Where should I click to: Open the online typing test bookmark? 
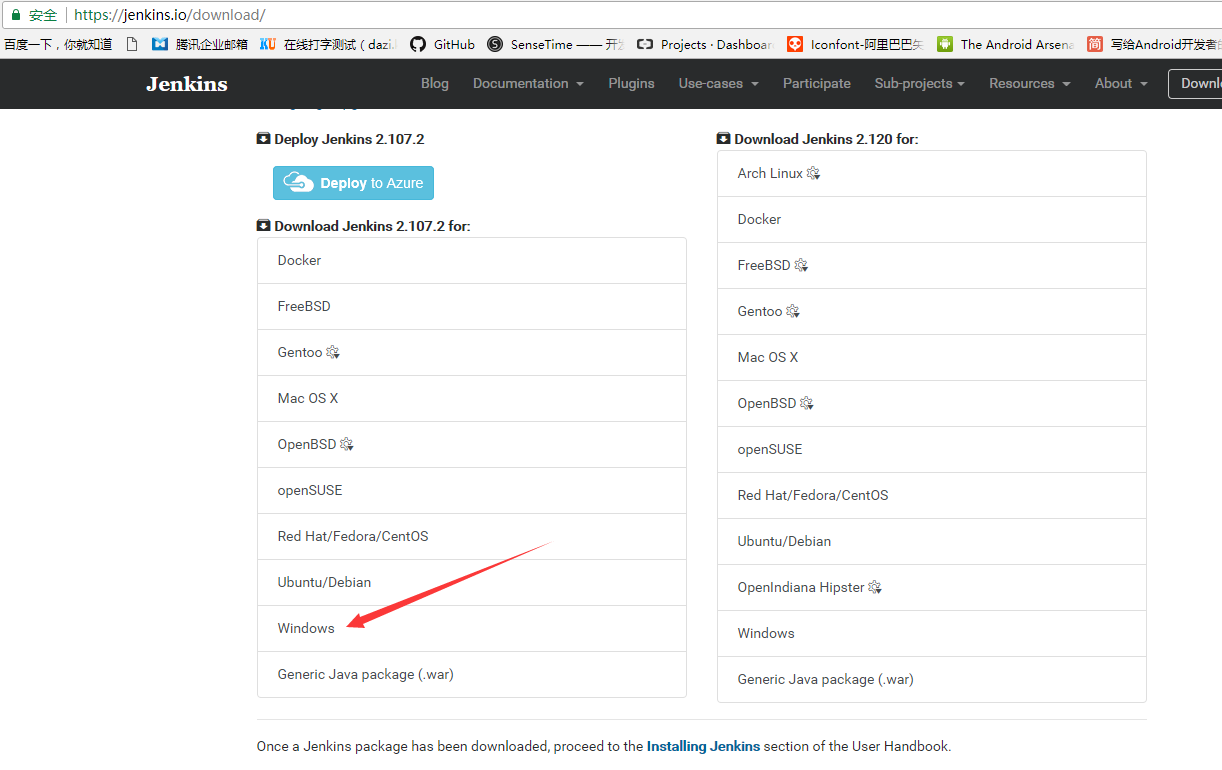pos(328,44)
